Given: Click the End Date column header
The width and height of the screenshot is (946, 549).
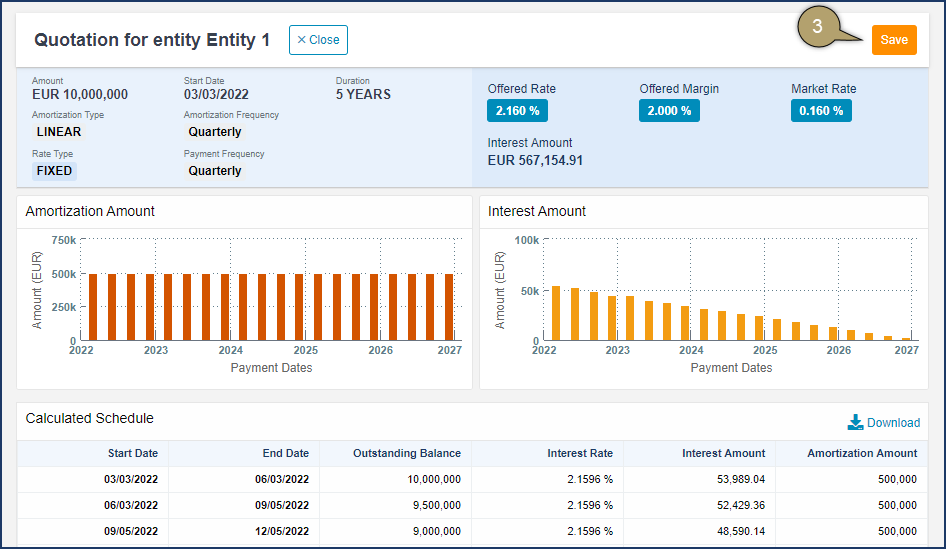Looking at the screenshot, I should point(285,453).
